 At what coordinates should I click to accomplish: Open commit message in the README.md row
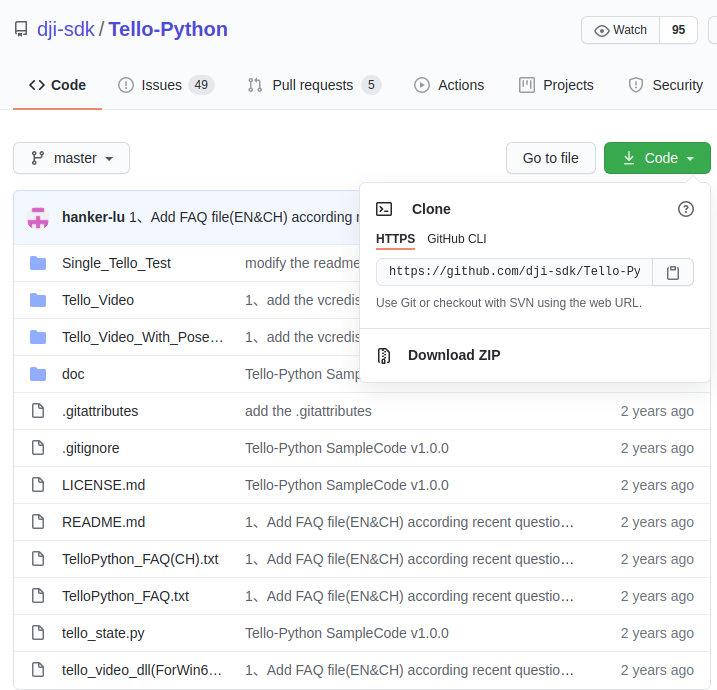click(x=409, y=523)
